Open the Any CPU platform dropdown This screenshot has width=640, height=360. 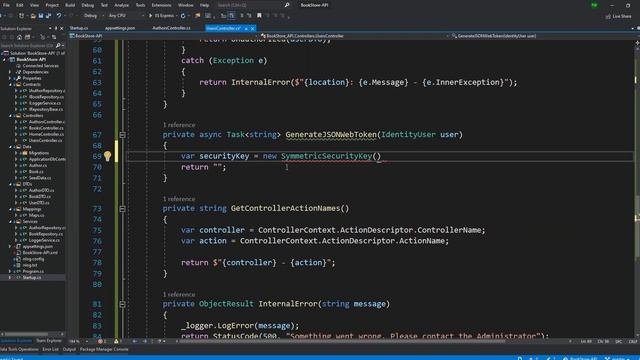126,16
